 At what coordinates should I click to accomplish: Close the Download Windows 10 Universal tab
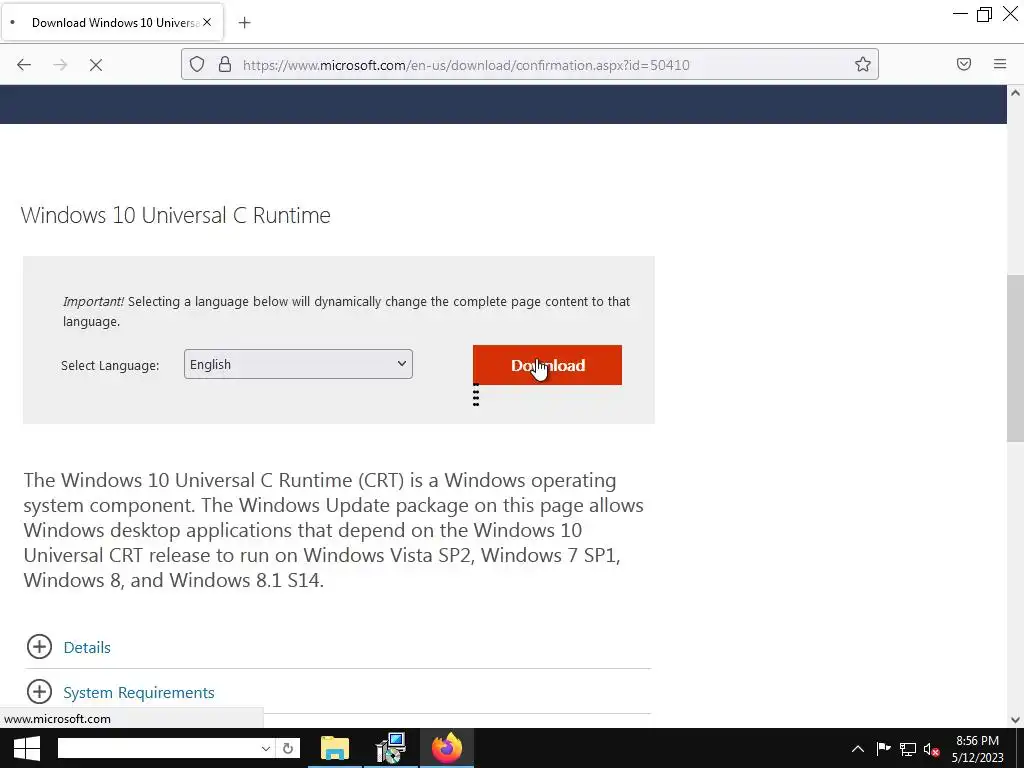pos(207,22)
